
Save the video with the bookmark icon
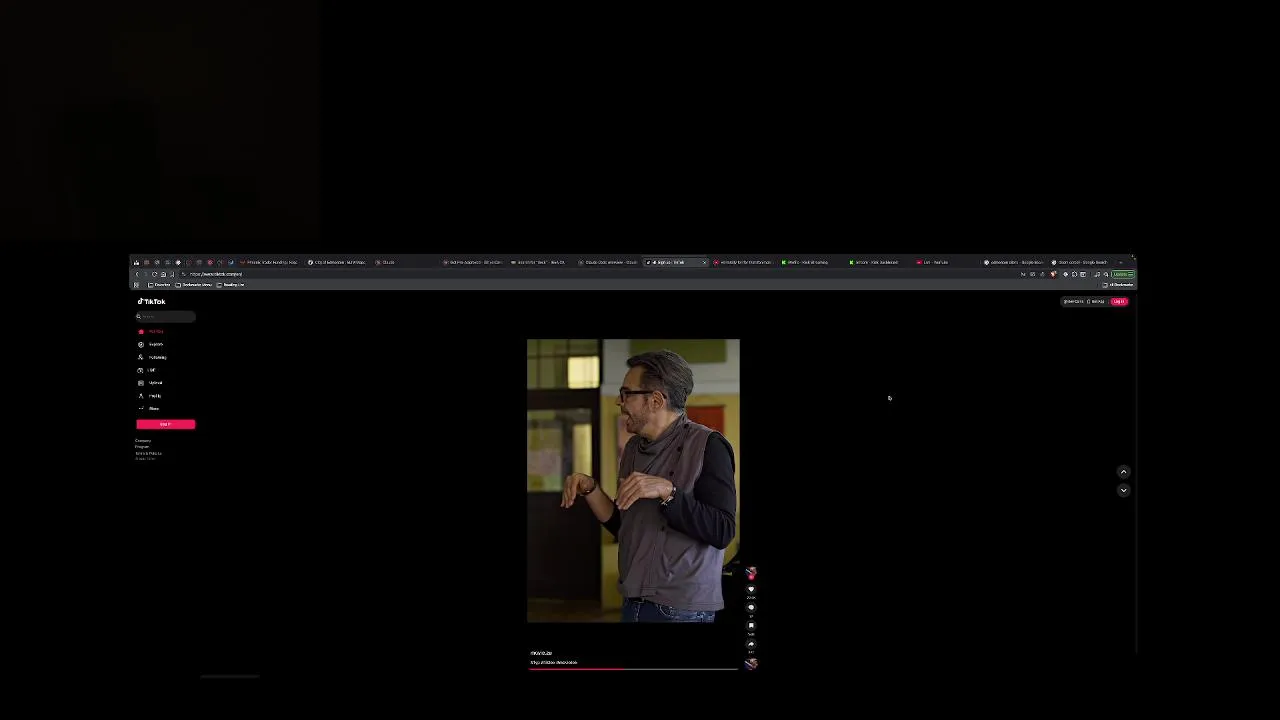click(751, 625)
